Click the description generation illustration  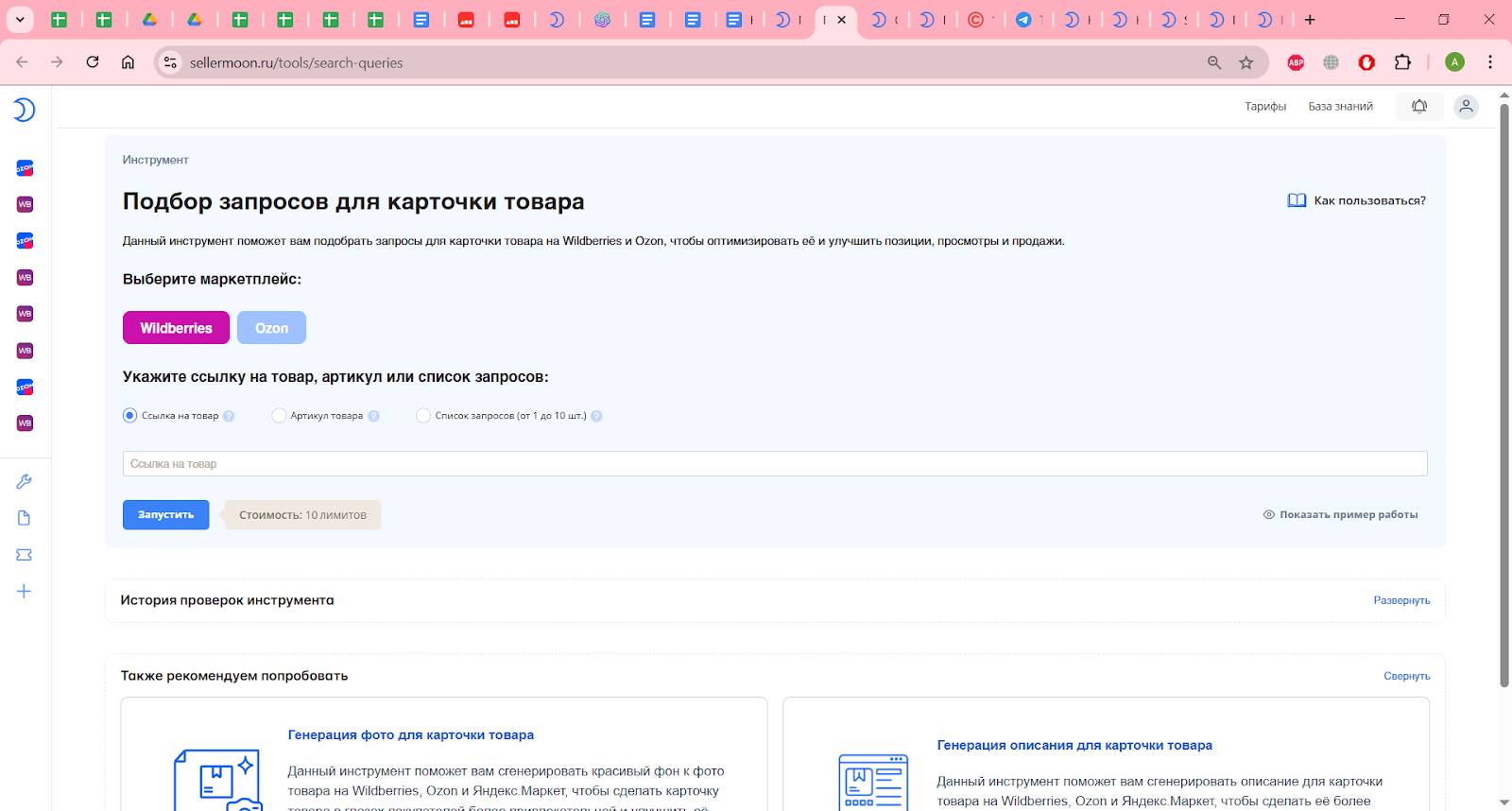[873, 783]
